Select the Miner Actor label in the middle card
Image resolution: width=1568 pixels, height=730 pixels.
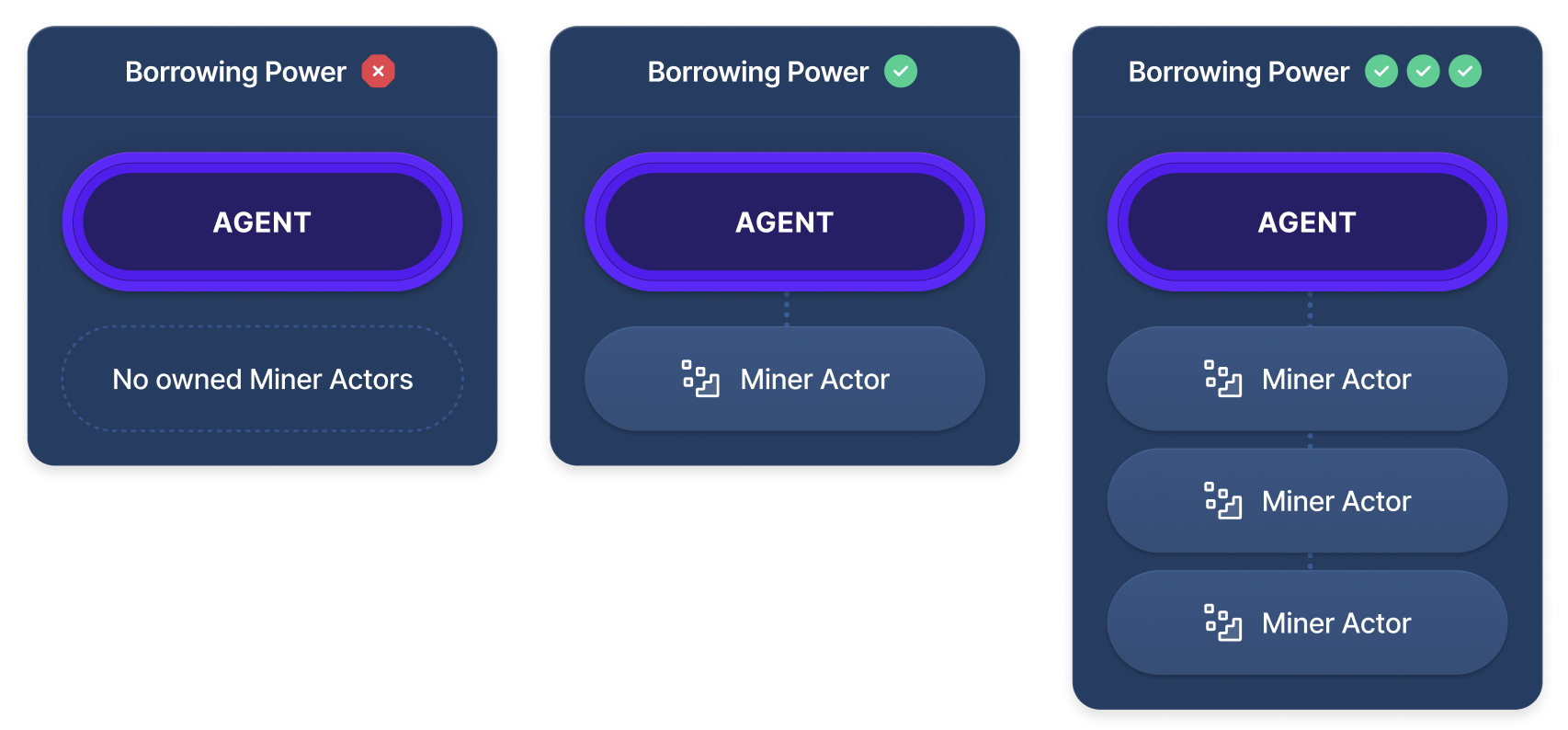(x=814, y=379)
